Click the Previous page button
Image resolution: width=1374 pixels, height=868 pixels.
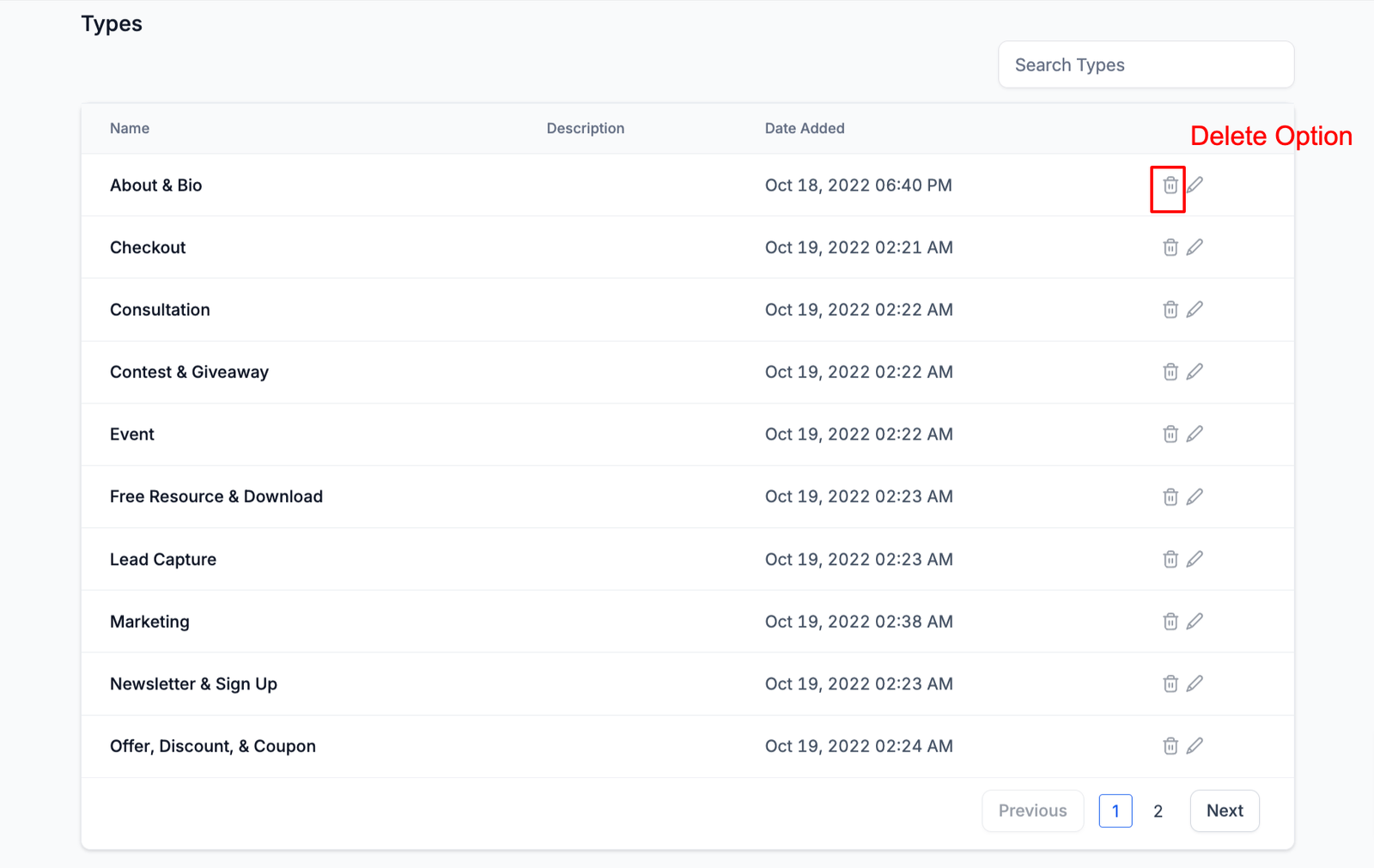click(x=1032, y=810)
